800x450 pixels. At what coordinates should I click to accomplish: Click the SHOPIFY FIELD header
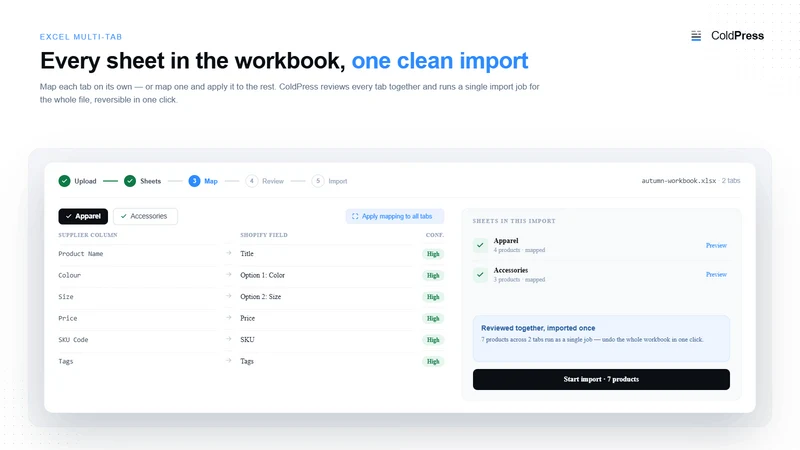264,235
